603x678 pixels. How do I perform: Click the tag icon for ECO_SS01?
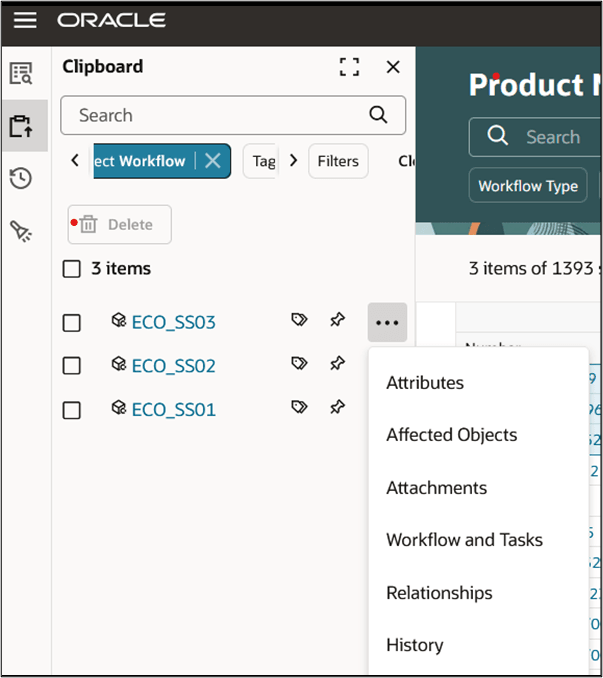coord(299,407)
